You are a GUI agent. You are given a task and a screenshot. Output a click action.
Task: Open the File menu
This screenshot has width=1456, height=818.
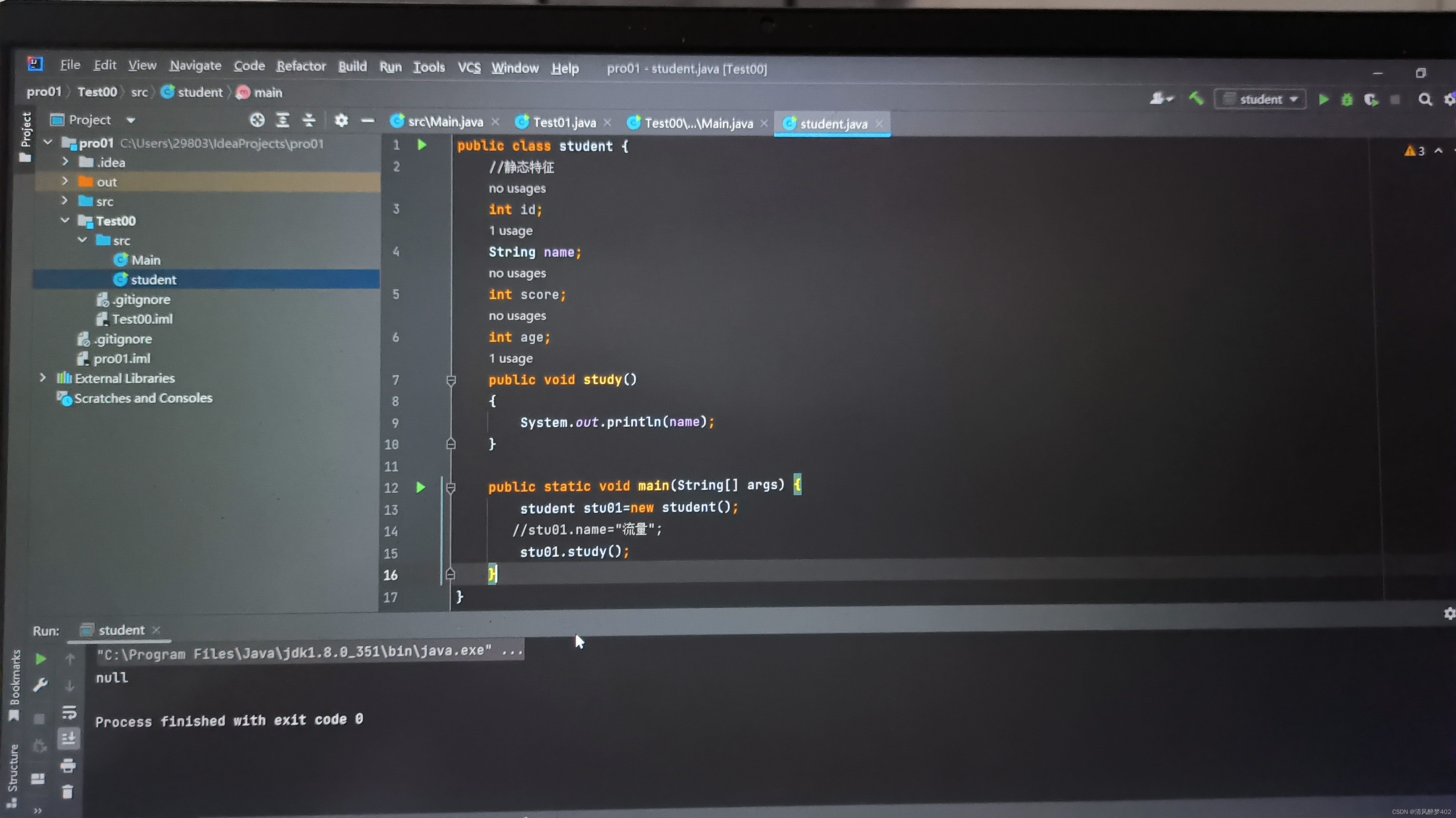70,65
